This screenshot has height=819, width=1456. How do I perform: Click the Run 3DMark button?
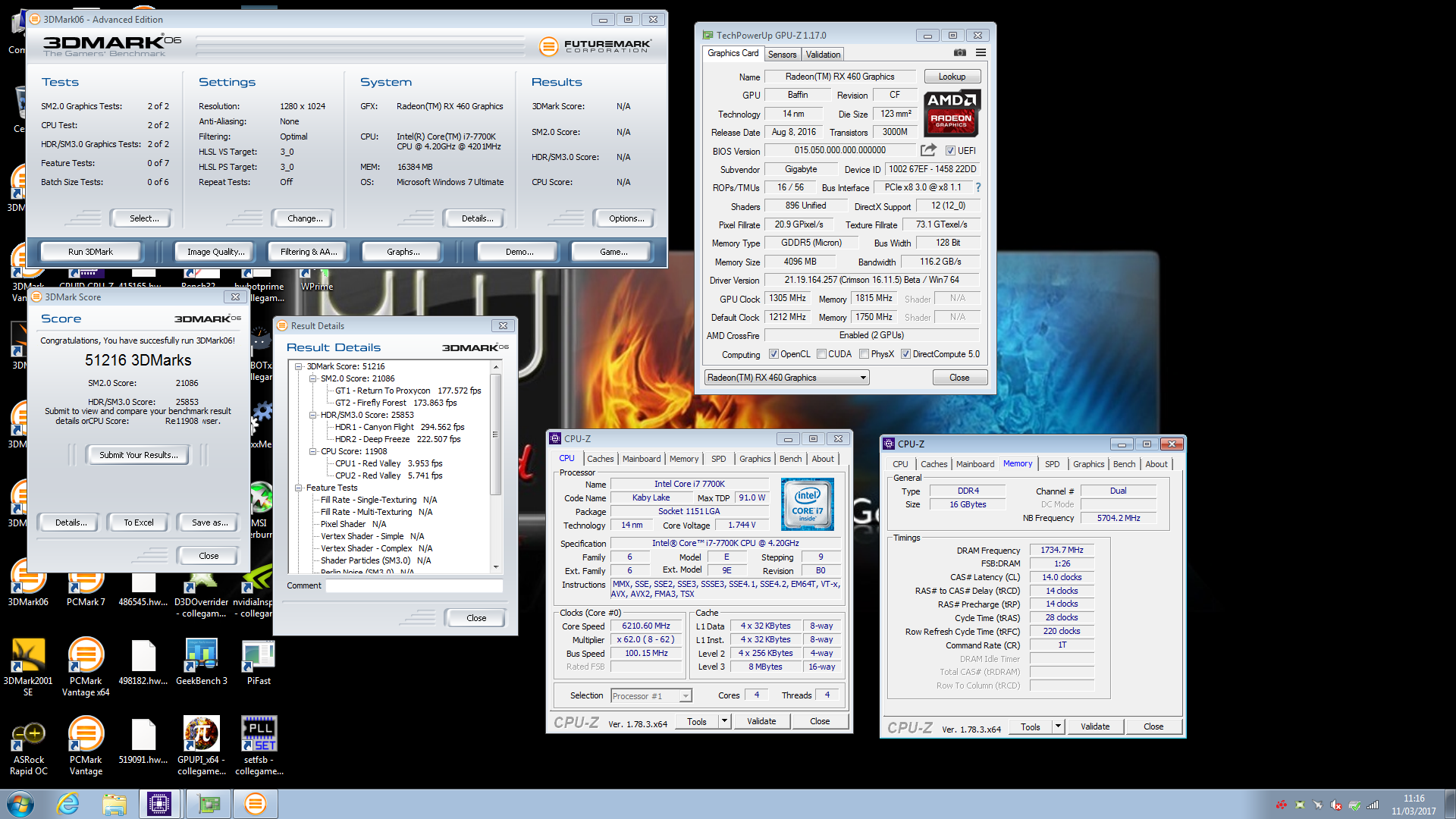(x=90, y=252)
